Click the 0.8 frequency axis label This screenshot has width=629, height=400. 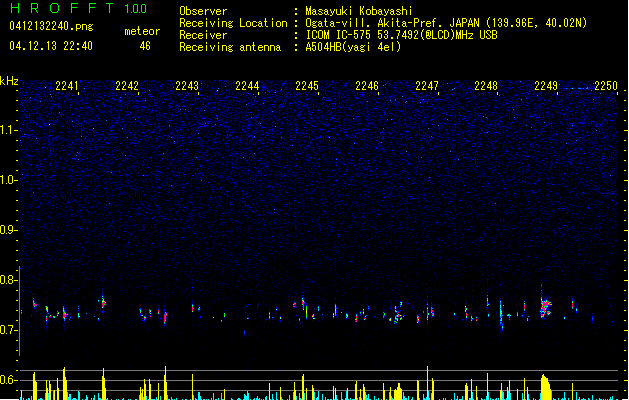click(8, 280)
